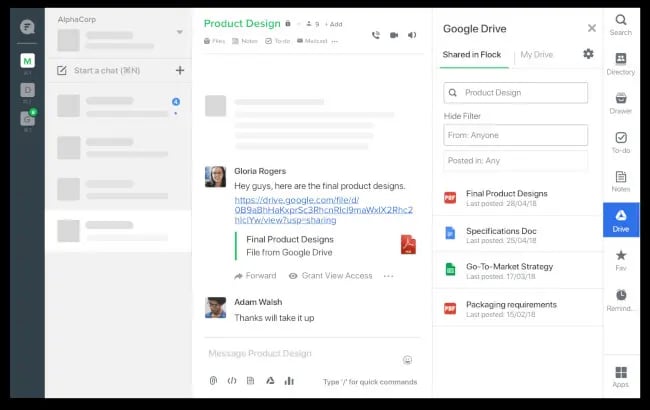The image size is (650, 410).
Task: Open the Google Drive link in Gloria's message
Action: pos(322,210)
